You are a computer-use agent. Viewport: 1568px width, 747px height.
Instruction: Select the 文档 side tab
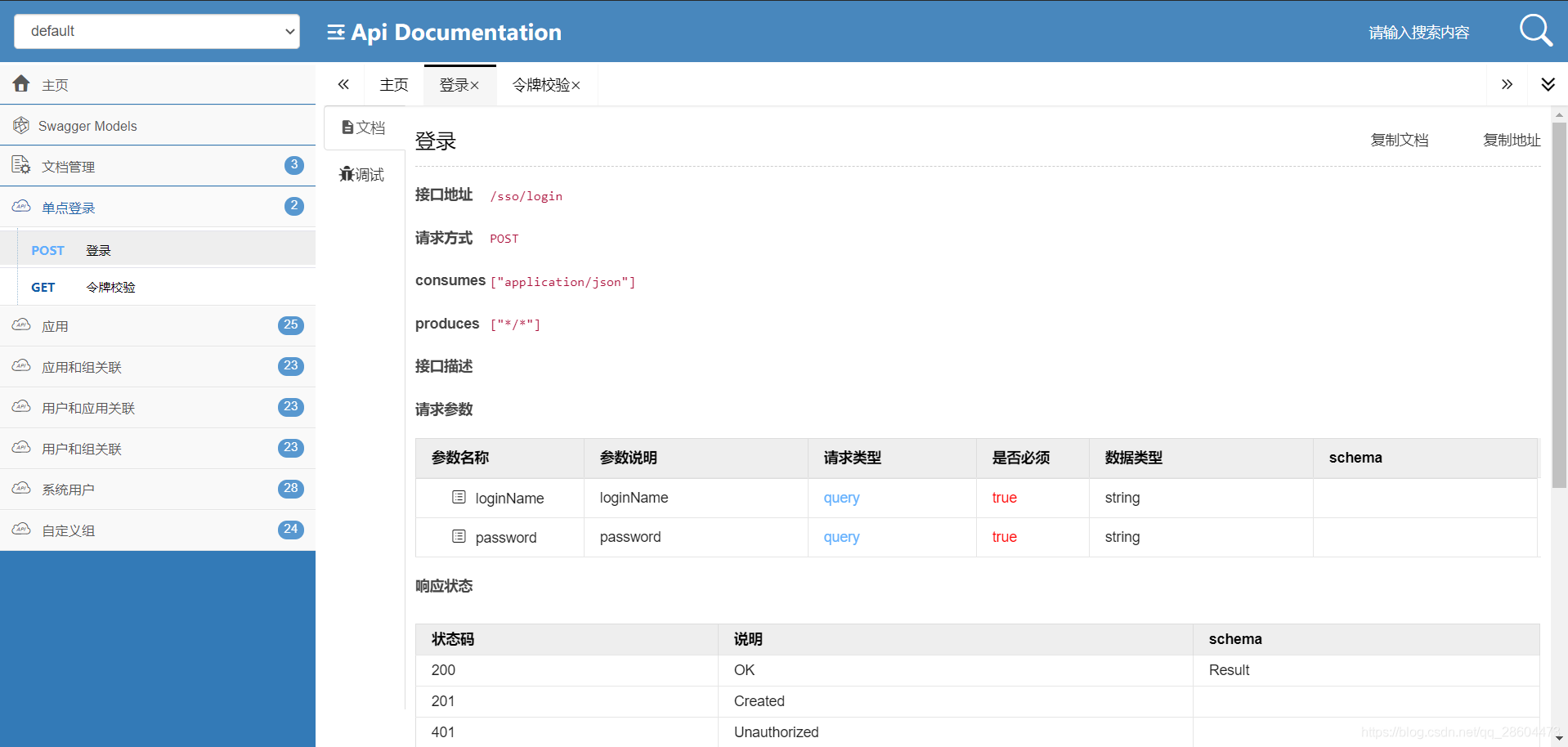pos(364,127)
